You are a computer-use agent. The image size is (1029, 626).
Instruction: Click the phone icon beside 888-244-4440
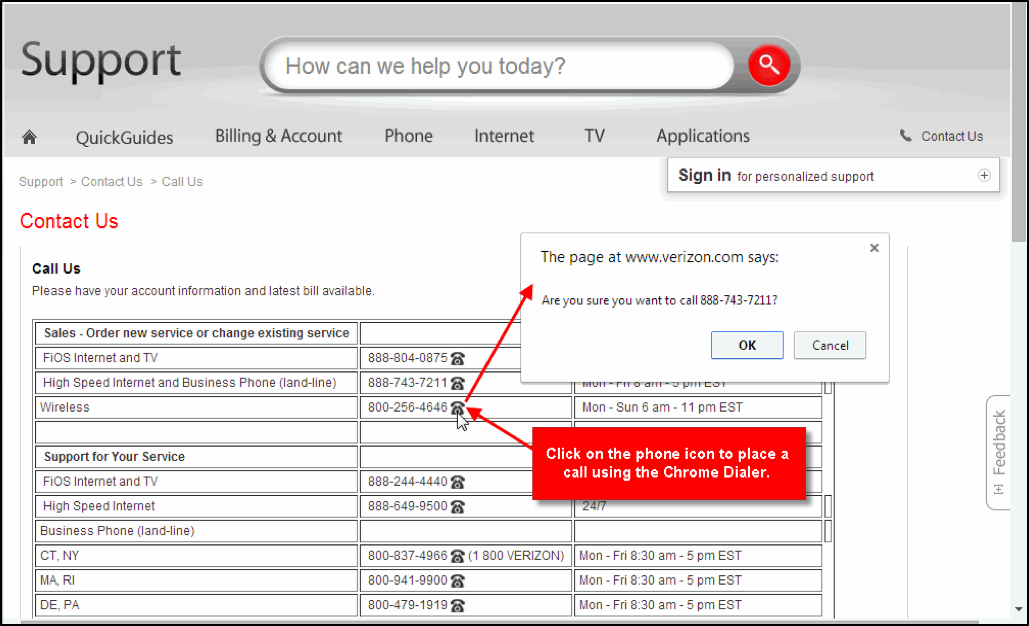coord(457,482)
